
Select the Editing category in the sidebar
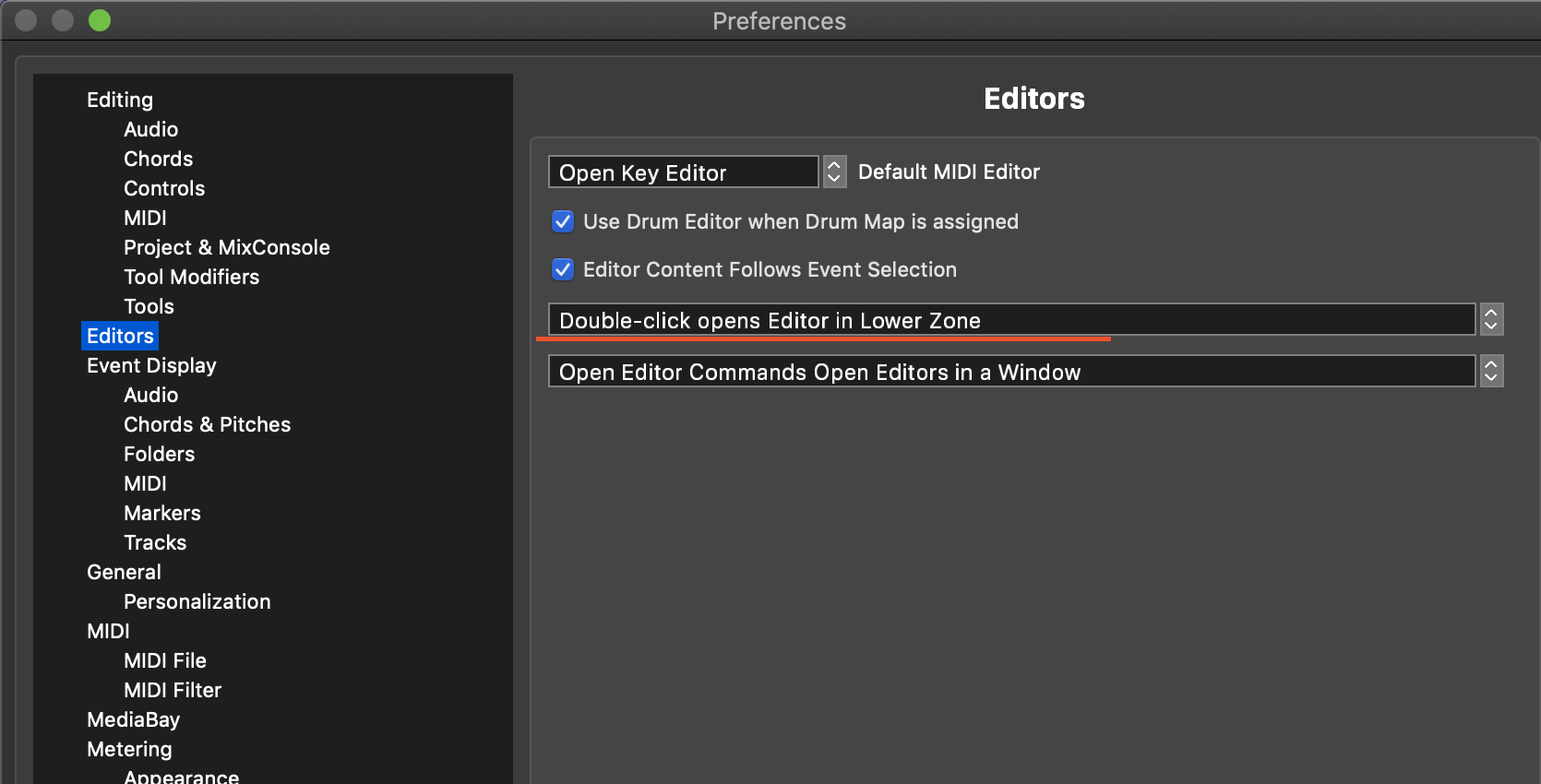[x=120, y=100]
